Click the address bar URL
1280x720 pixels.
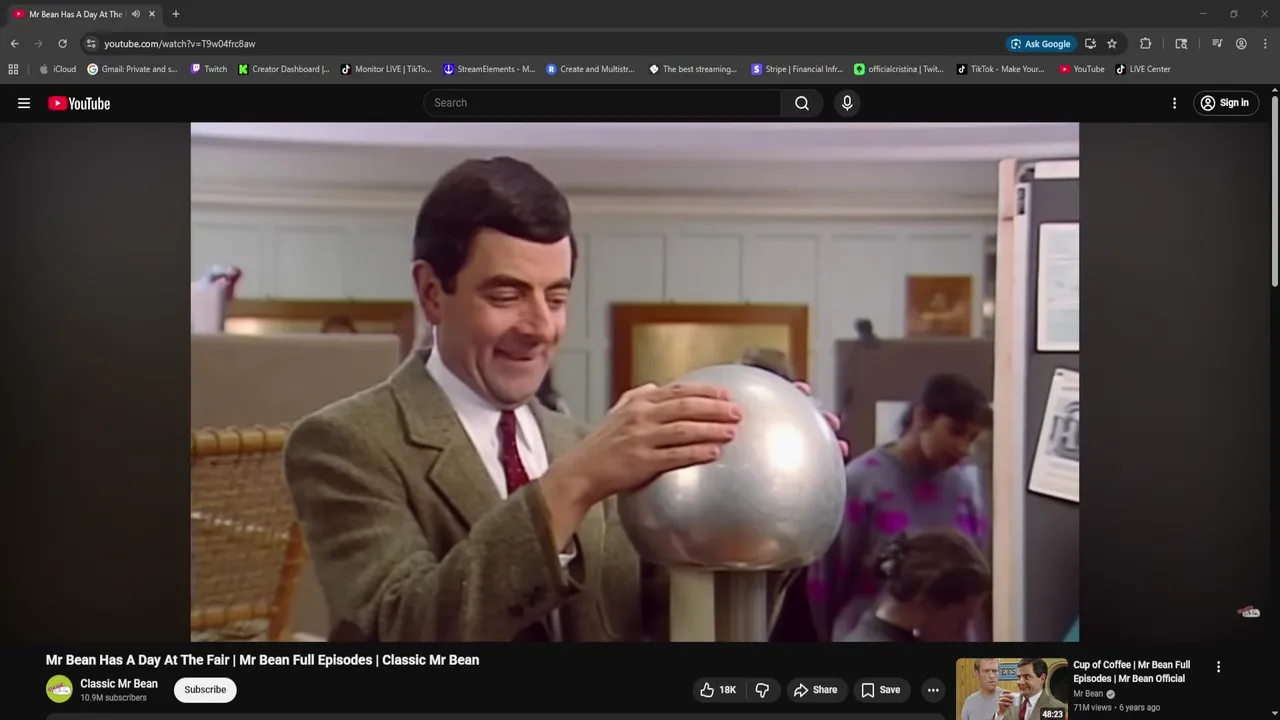tap(180, 44)
